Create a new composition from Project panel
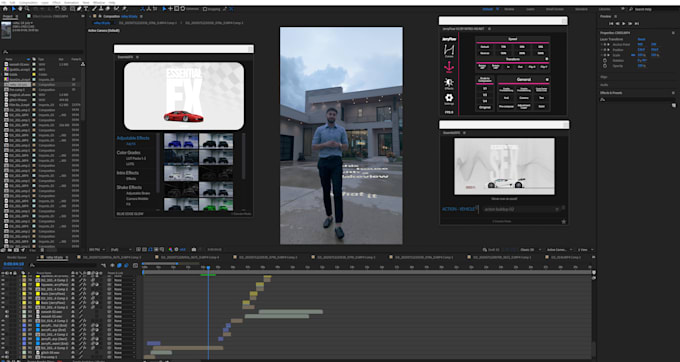 point(16,250)
